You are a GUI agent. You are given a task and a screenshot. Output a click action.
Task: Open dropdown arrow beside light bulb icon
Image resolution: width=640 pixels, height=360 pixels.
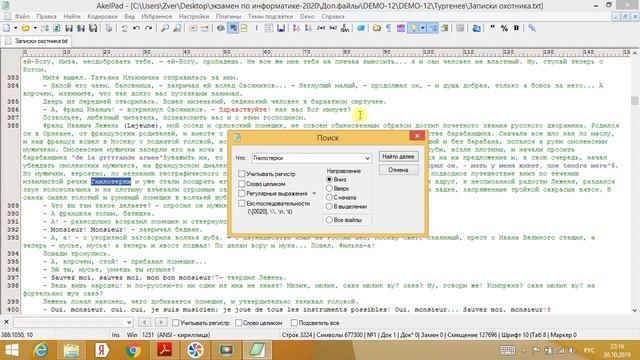tap(422, 28)
